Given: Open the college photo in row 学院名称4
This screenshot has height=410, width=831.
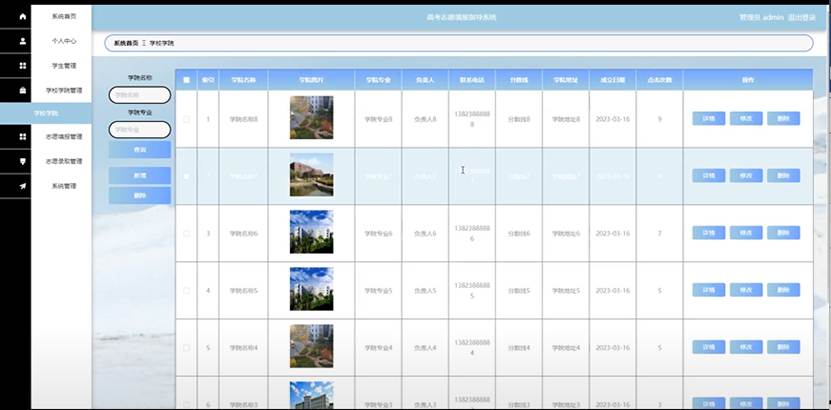Looking at the screenshot, I should 312,346.
